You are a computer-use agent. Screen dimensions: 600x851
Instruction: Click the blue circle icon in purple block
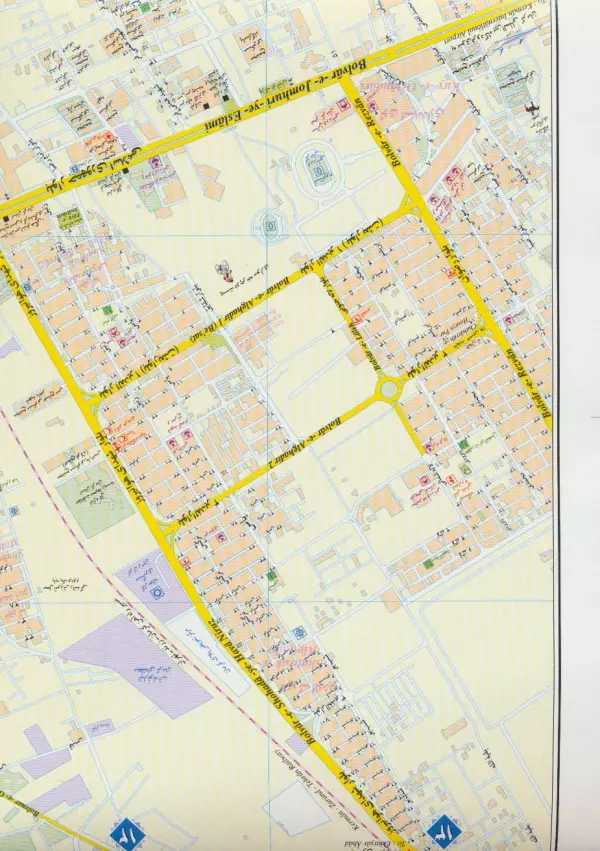[159, 592]
